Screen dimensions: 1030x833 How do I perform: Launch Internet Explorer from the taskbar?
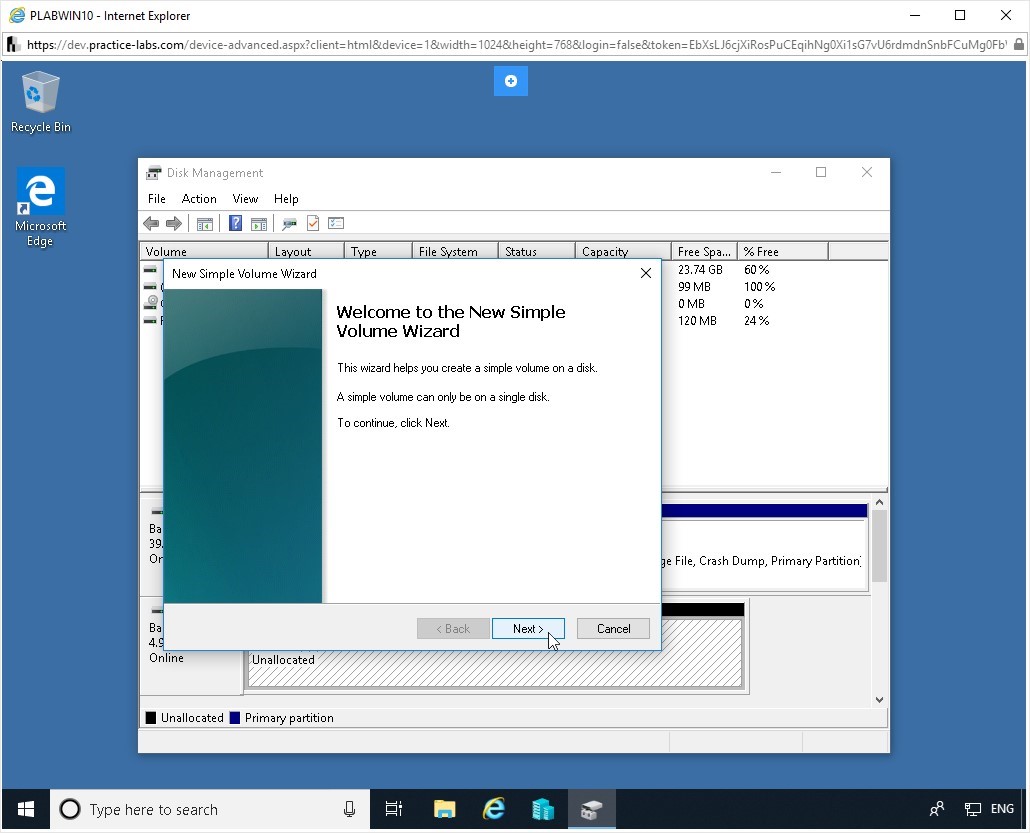click(494, 809)
